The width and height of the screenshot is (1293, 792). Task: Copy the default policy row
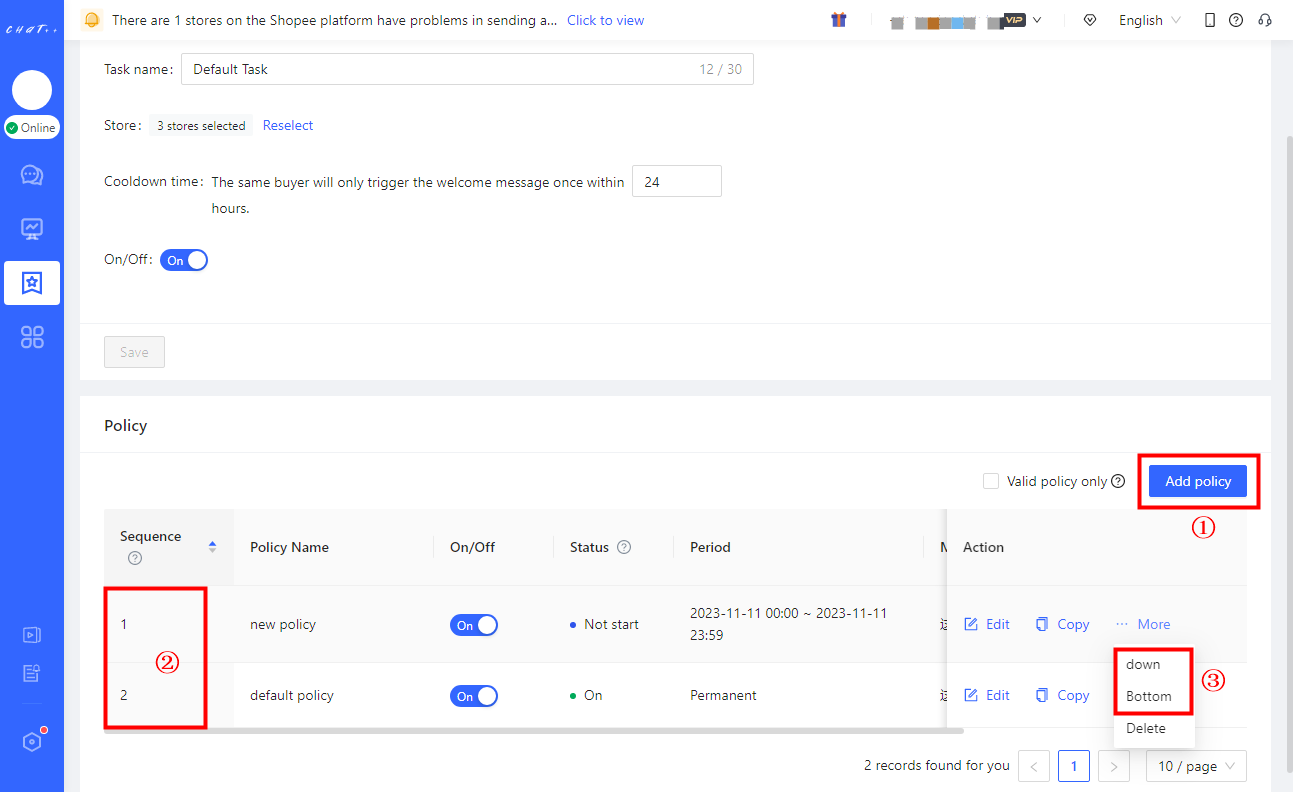point(1062,695)
